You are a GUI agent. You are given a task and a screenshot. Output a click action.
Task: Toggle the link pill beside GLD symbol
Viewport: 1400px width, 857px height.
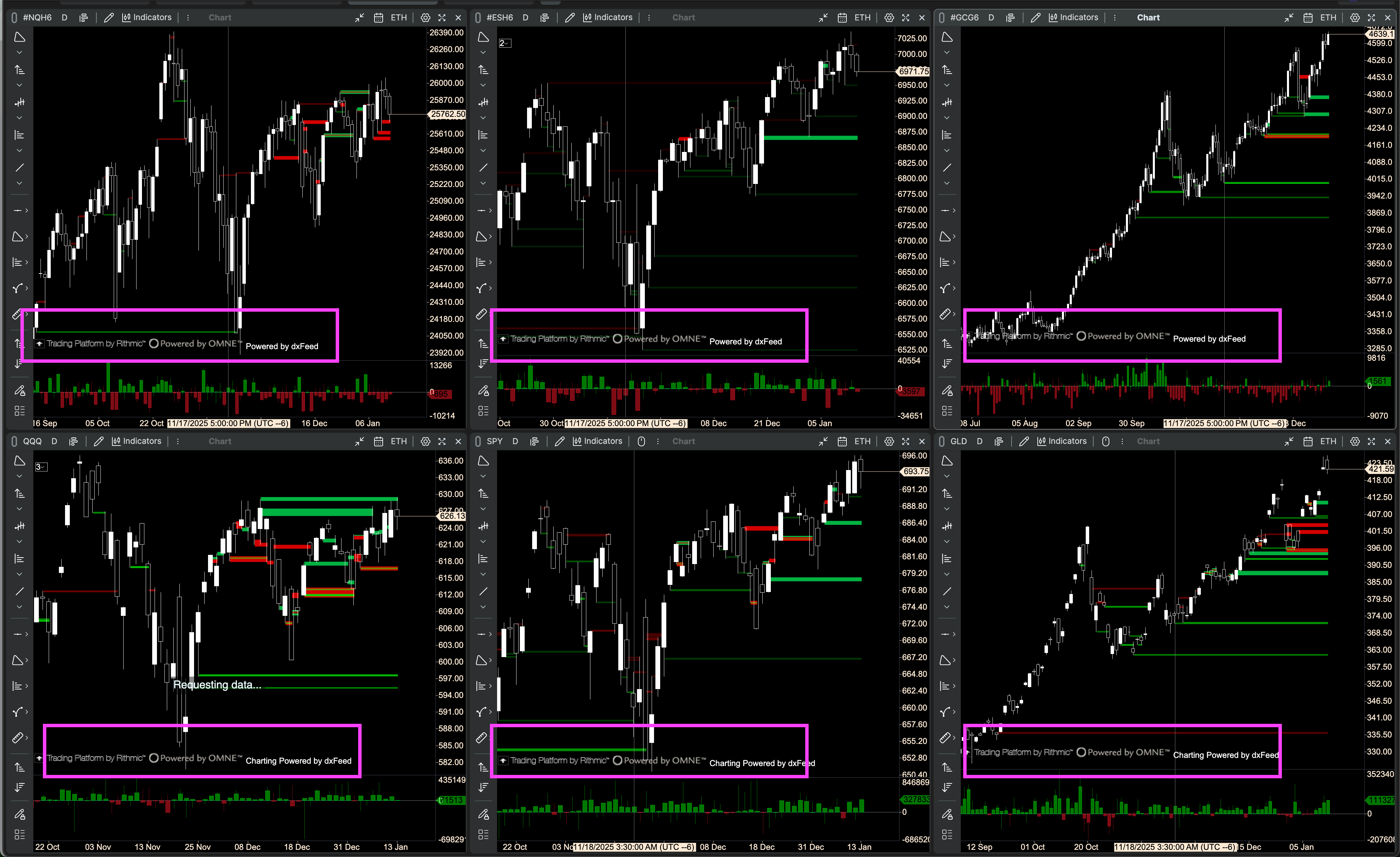[942, 441]
